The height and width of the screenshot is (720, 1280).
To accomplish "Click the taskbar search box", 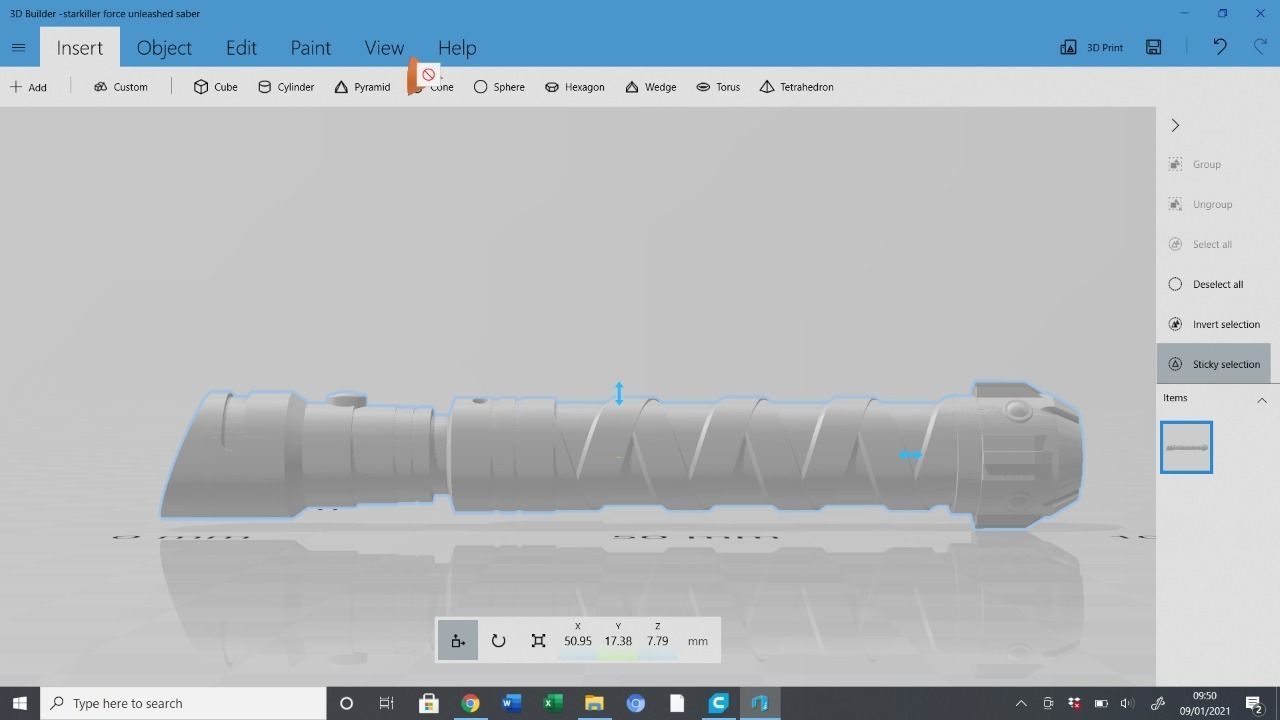I will coord(183,703).
